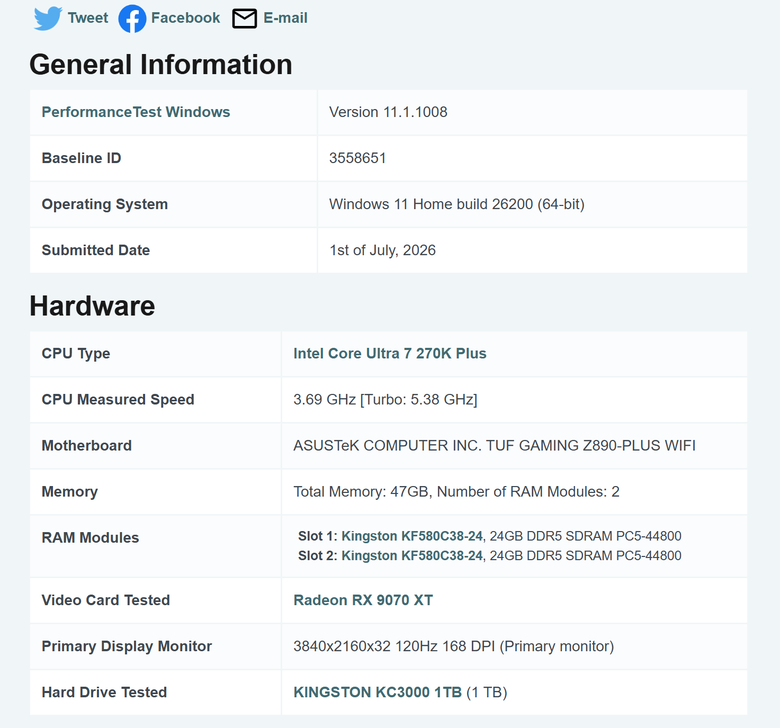The image size is (780, 728).
Task: Click the Twitter bird icon
Action: (48, 18)
